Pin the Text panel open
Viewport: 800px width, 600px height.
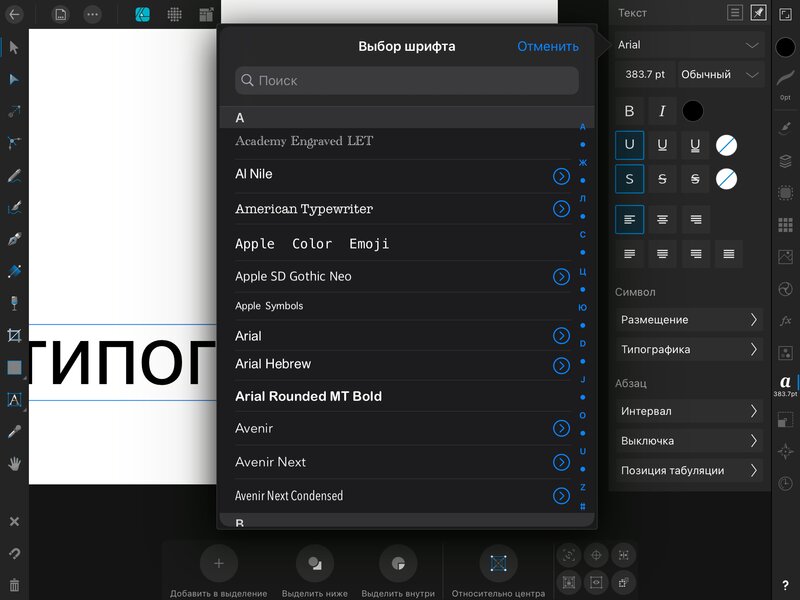(758, 12)
